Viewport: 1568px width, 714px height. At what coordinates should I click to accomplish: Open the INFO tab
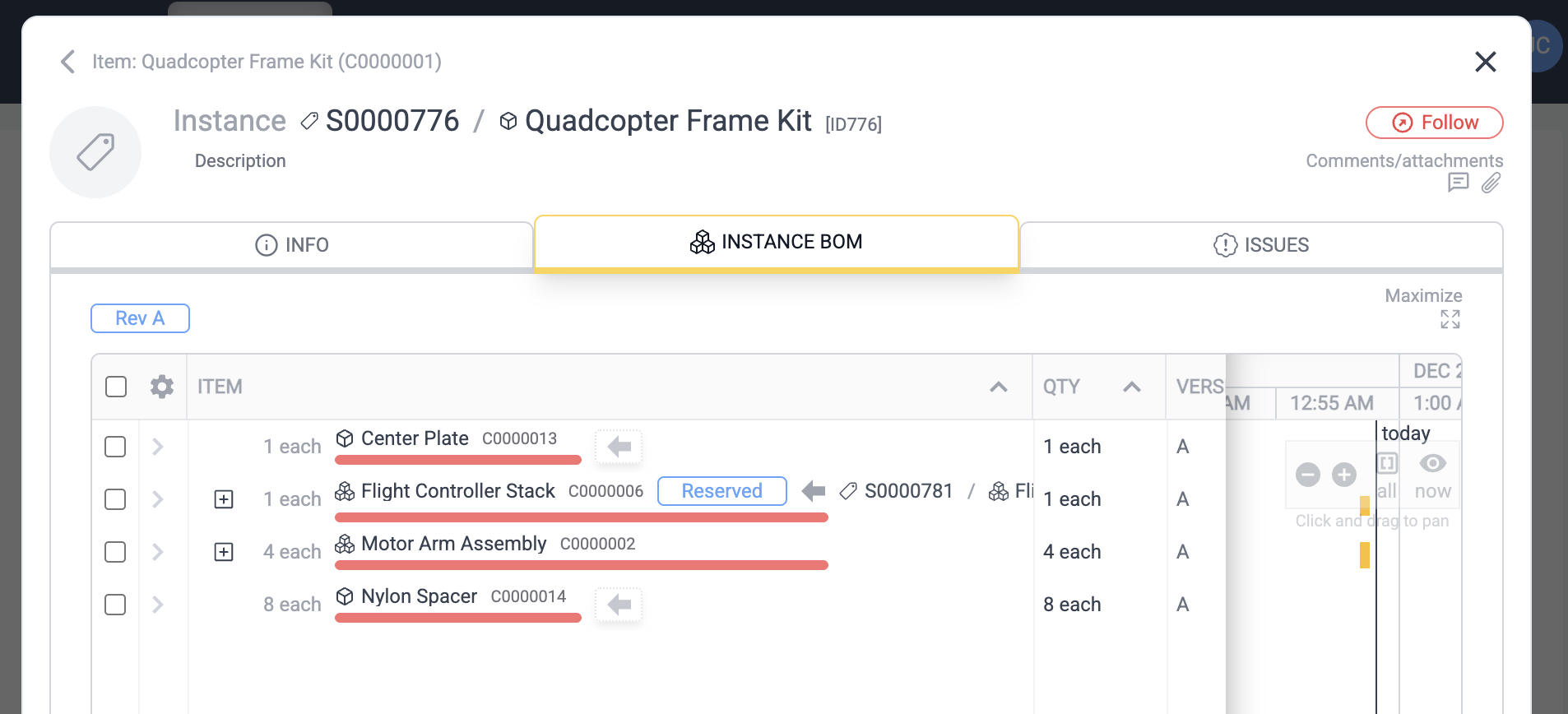291,244
